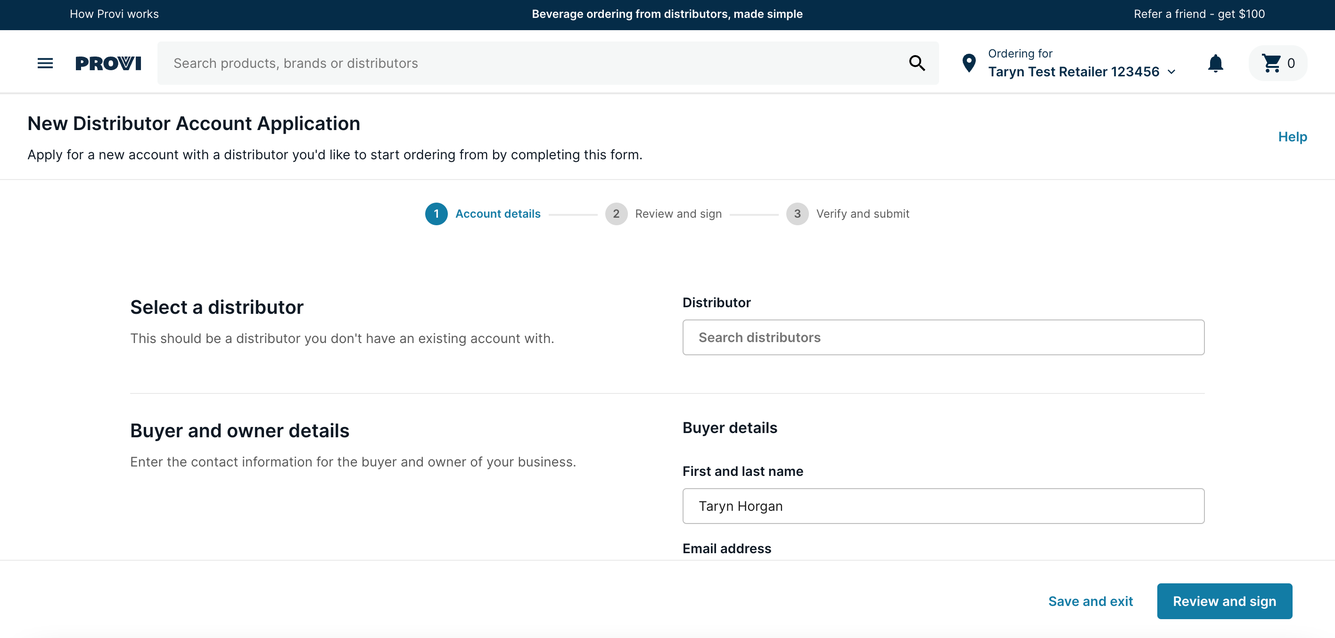Image resolution: width=1335 pixels, height=638 pixels.
Task: Click the location pin icon
Action: pyautogui.click(x=968, y=62)
